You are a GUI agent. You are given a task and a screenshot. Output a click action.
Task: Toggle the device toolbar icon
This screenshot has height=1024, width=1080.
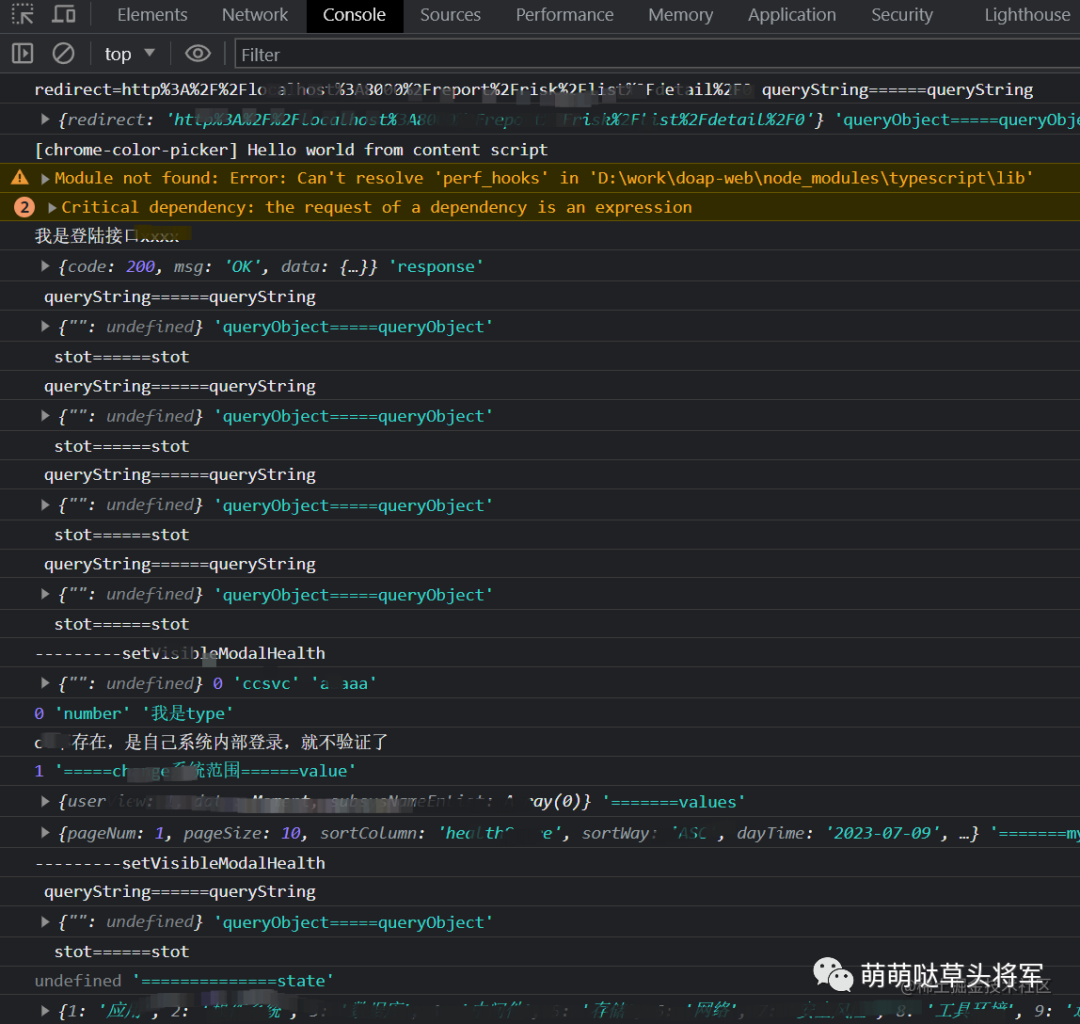(x=64, y=15)
